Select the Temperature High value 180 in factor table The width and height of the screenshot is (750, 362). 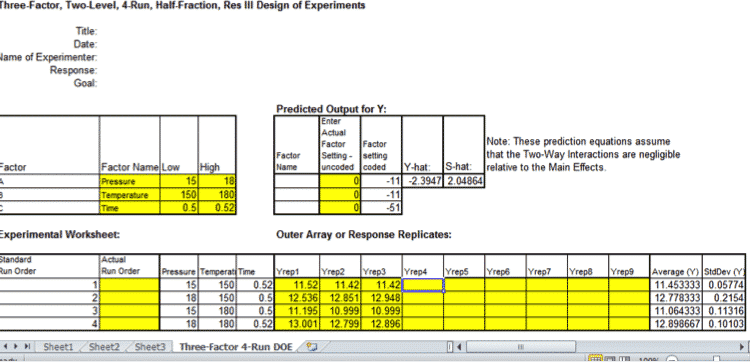point(217,195)
